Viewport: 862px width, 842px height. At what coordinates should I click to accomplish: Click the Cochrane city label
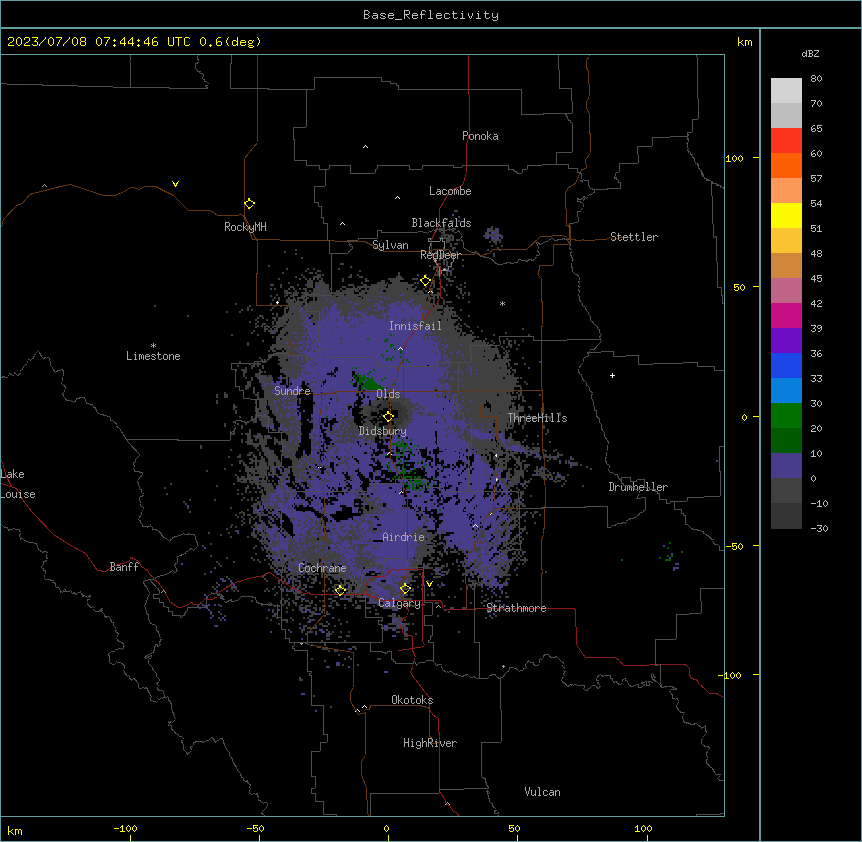[x=322, y=568]
